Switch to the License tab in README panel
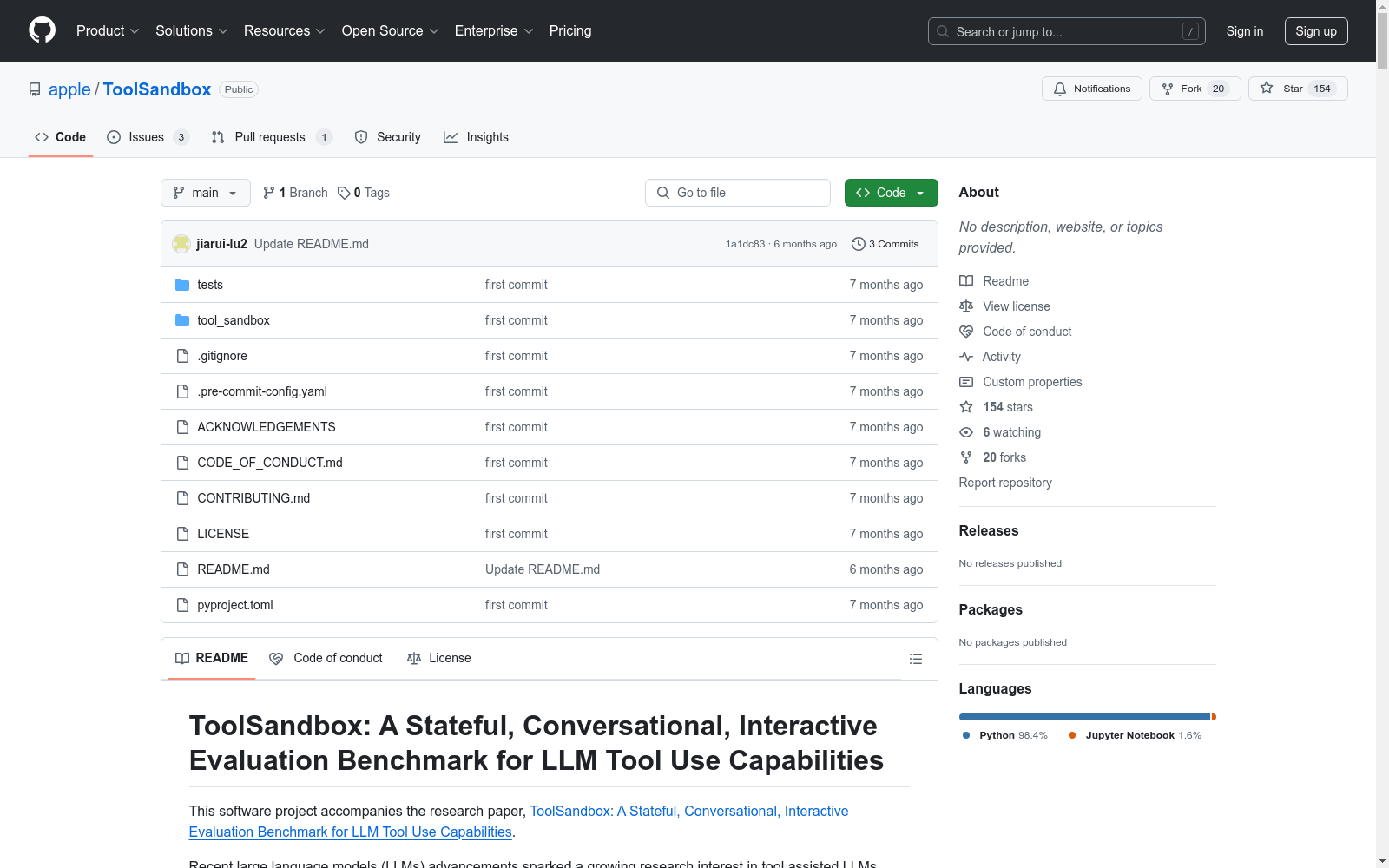 [x=439, y=658]
